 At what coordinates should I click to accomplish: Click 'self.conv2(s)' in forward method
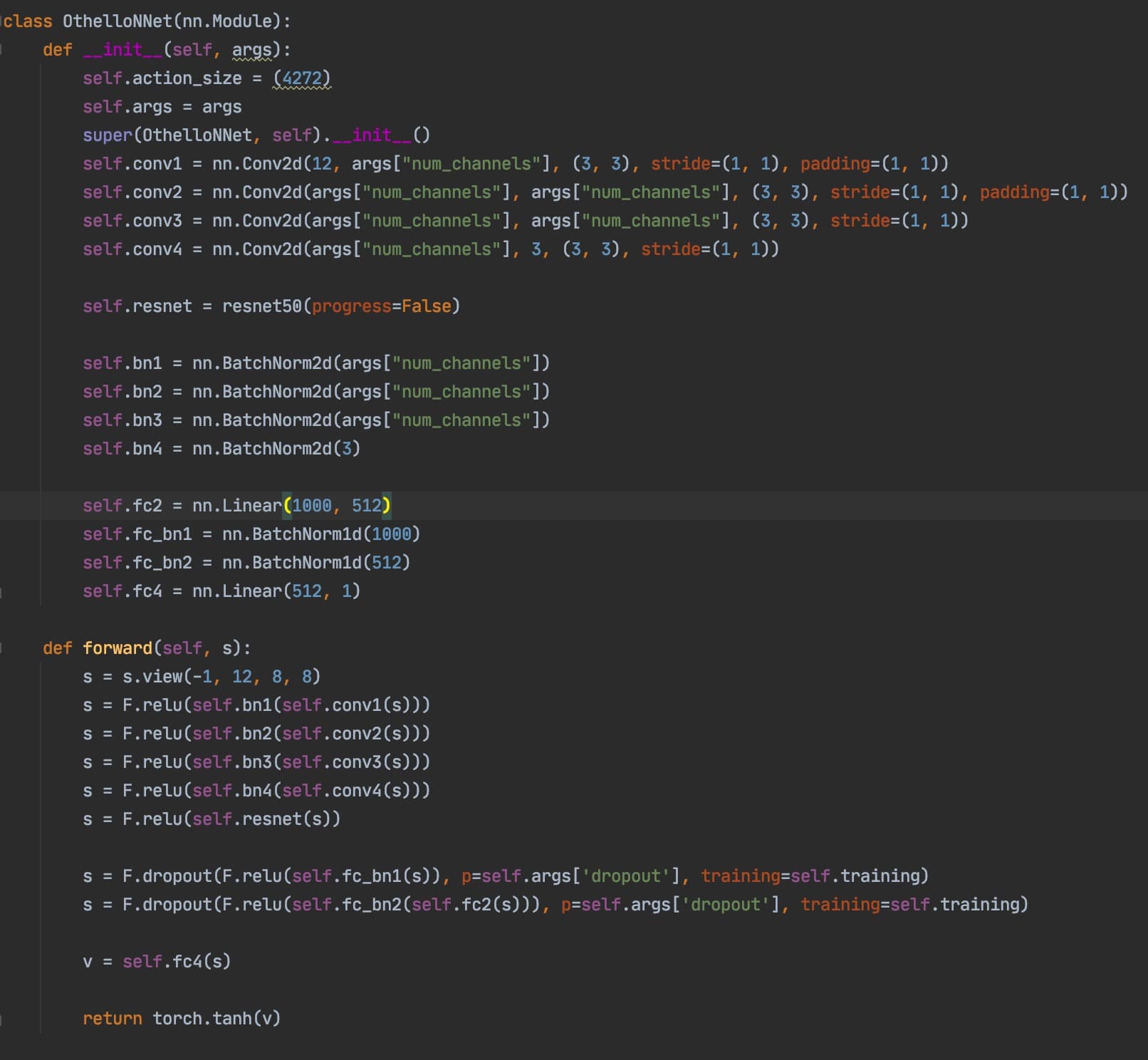346,734
